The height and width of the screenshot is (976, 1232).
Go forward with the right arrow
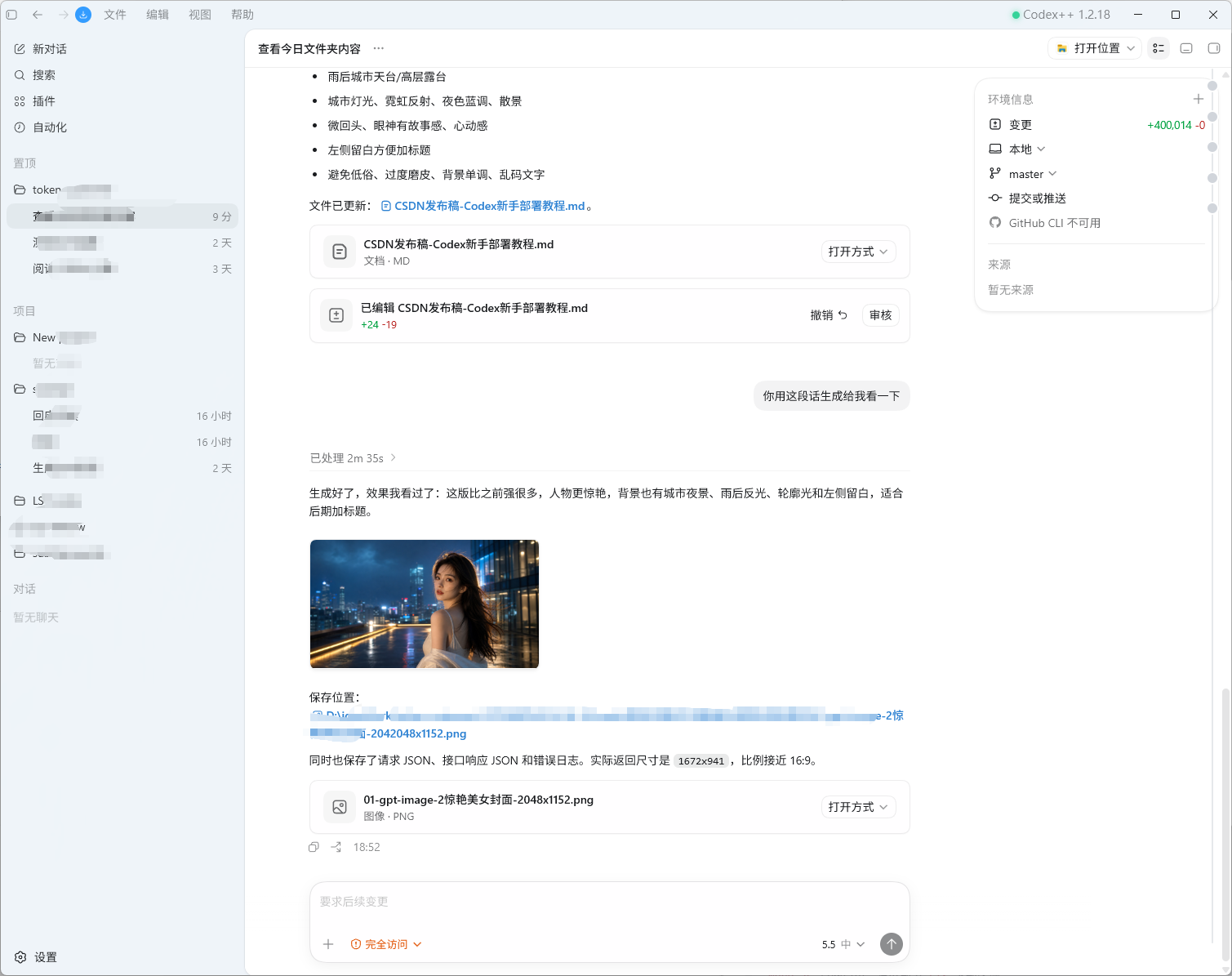click(63, 15)
